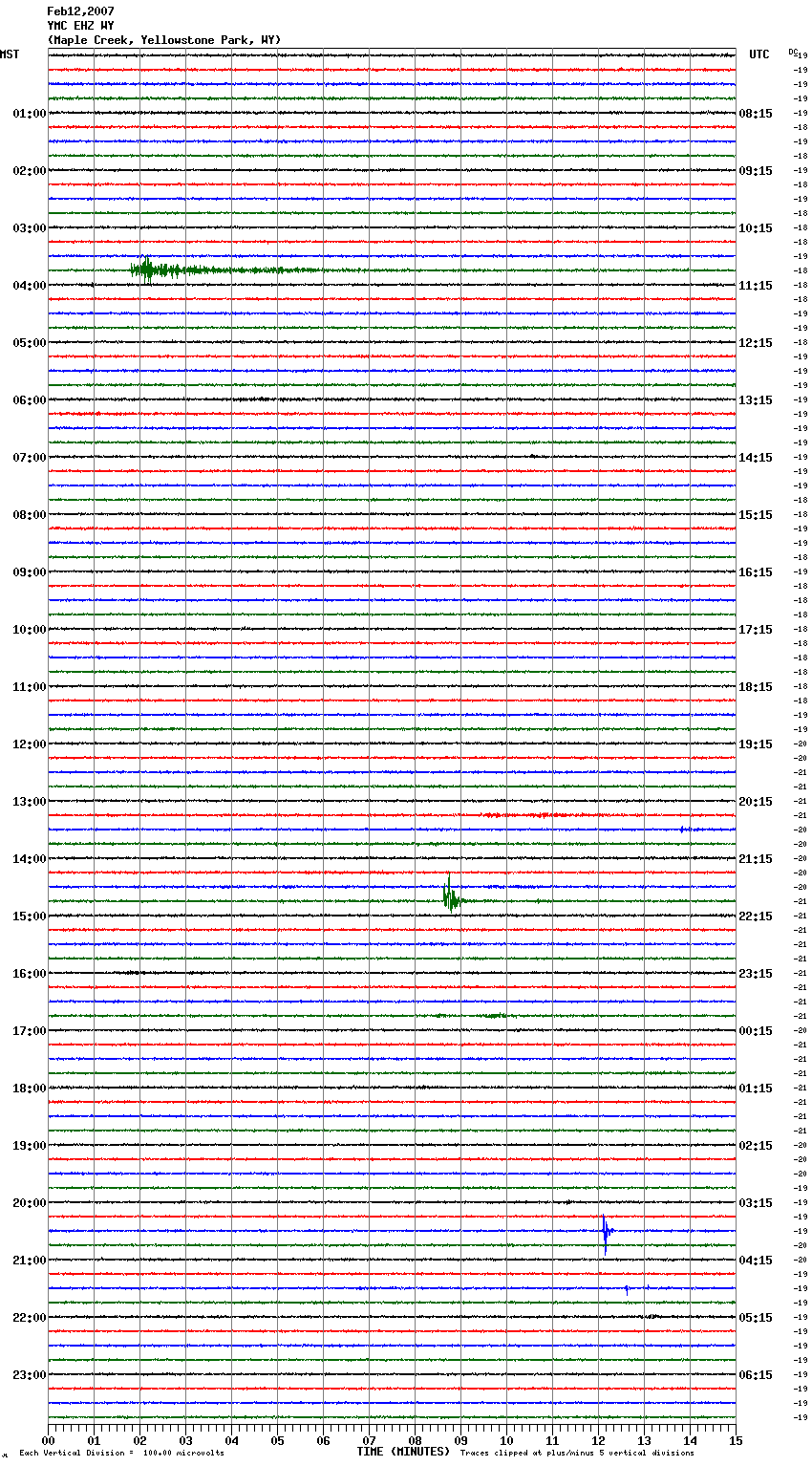Select the 01:00 MST row label
The width and height of the screenshot is (812, 1466).
click(30, 114)
